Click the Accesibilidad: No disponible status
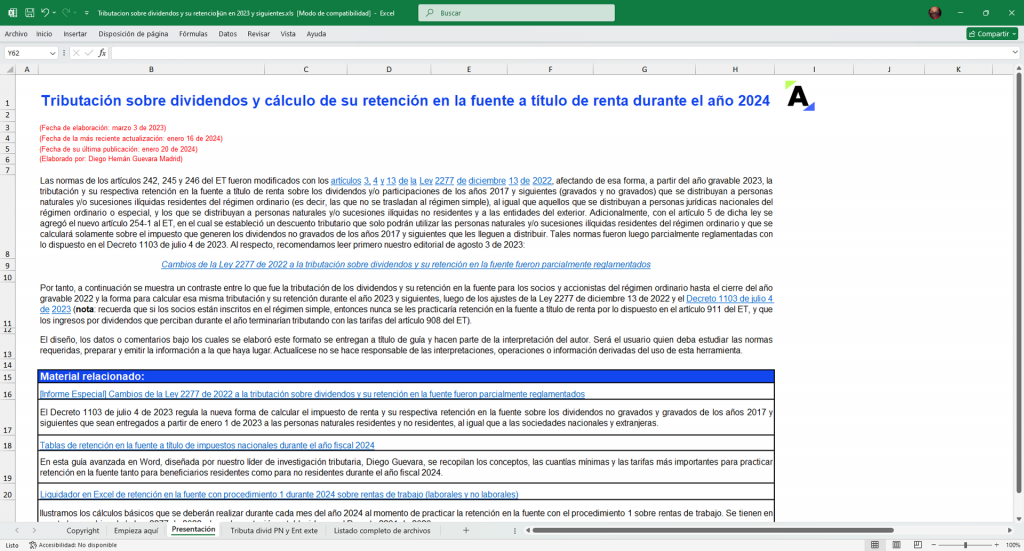This screenshot has width=1024, height=551. (73, 545)
